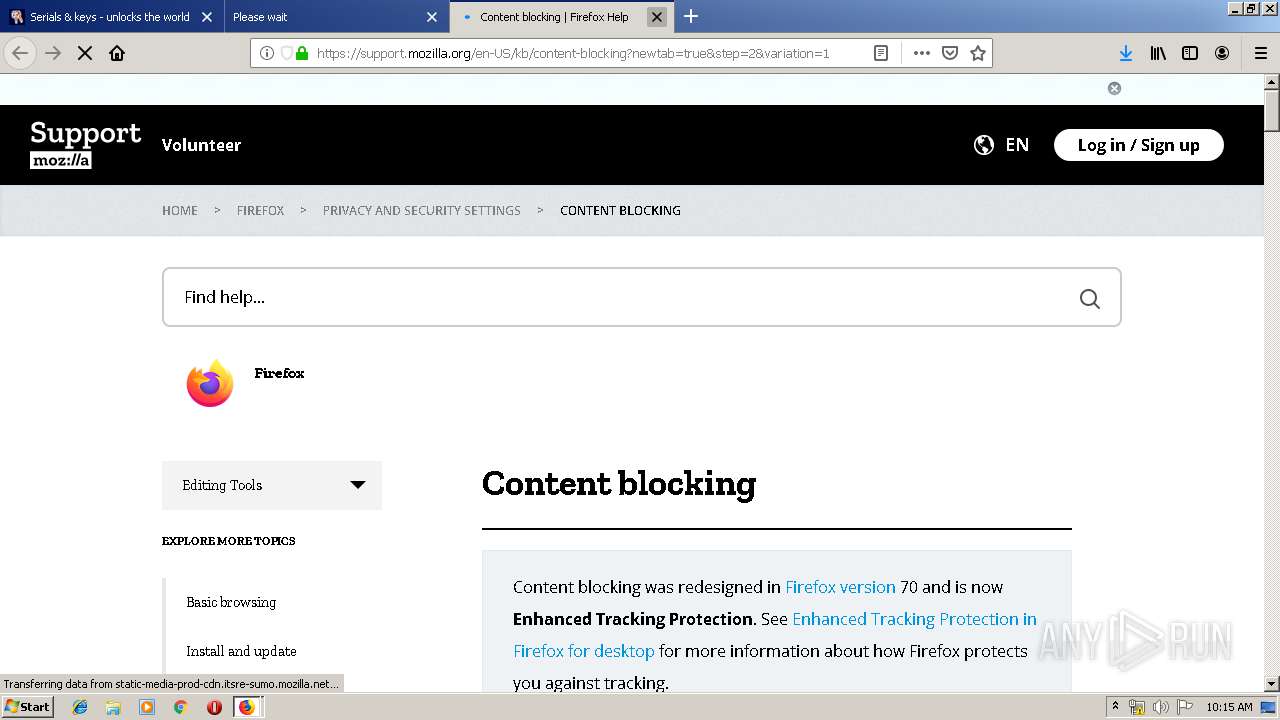Open the Firefox hamburger menu
Screen dimensions: 1280x720
pos(1261,53)
